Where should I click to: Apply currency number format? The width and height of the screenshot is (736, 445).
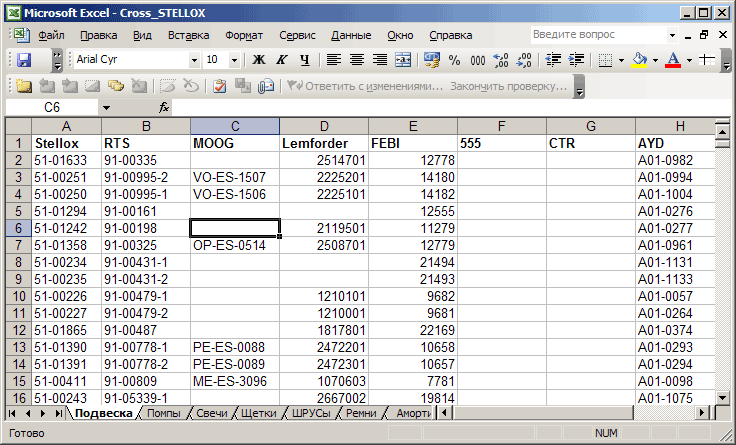click(431, 60)
